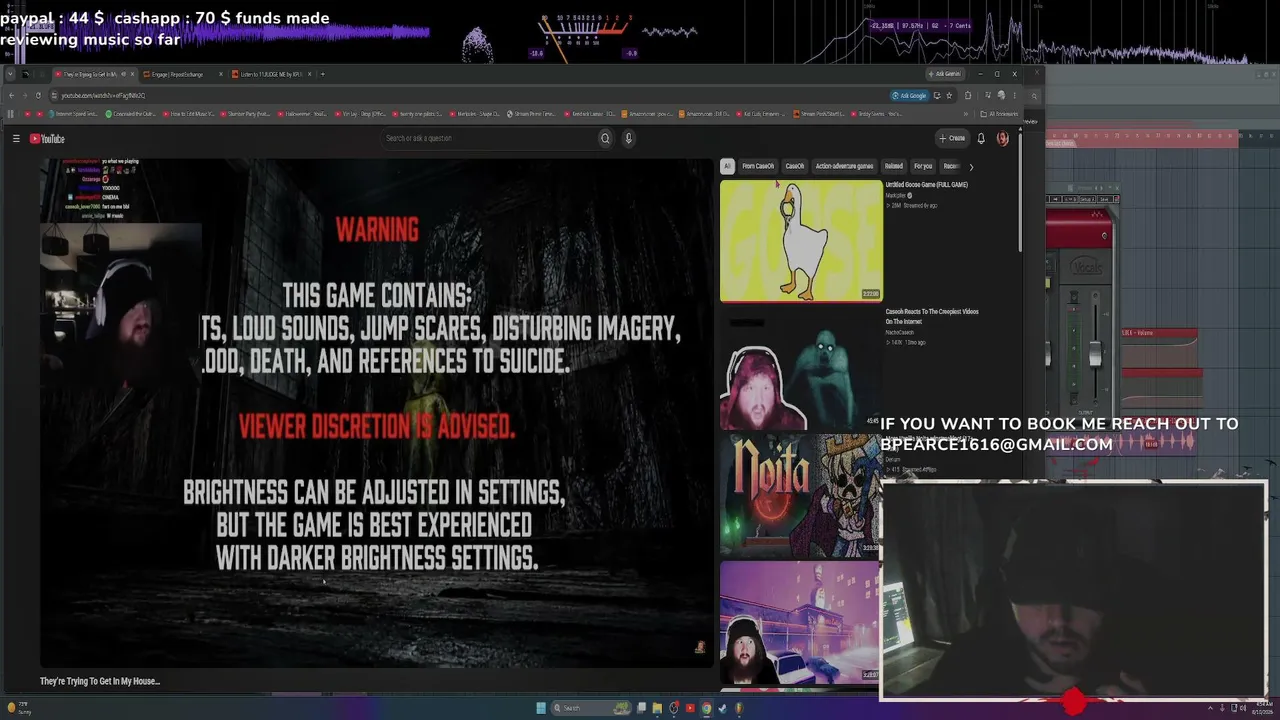The width and height of the screenshot is (1280, 720).
Task: Click the Ask Gemini button
Action: [945, 74]
